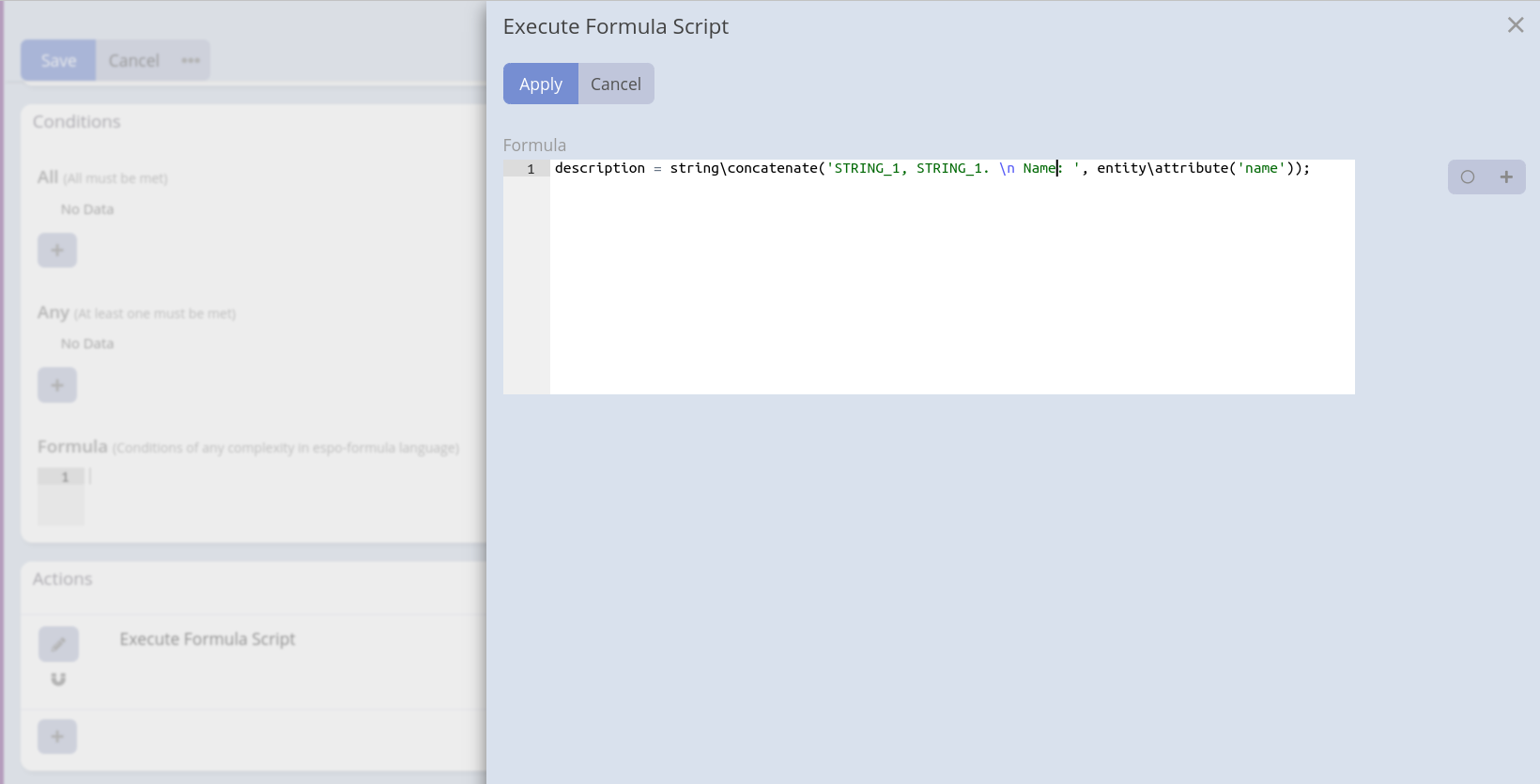Cancel the Execute Formula Script dialog

click(x=615, y=84)
